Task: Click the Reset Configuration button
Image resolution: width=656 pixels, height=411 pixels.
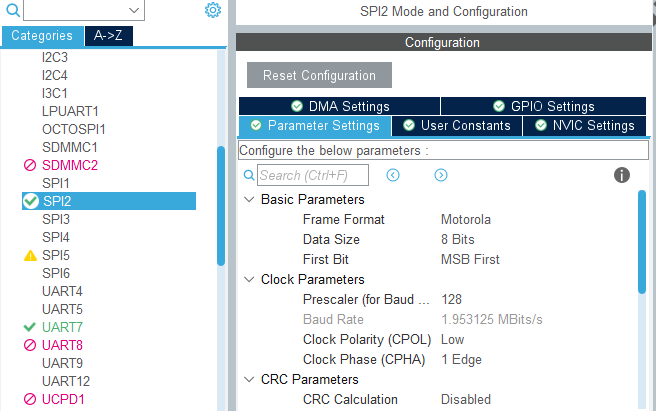Action: point(319,75)
